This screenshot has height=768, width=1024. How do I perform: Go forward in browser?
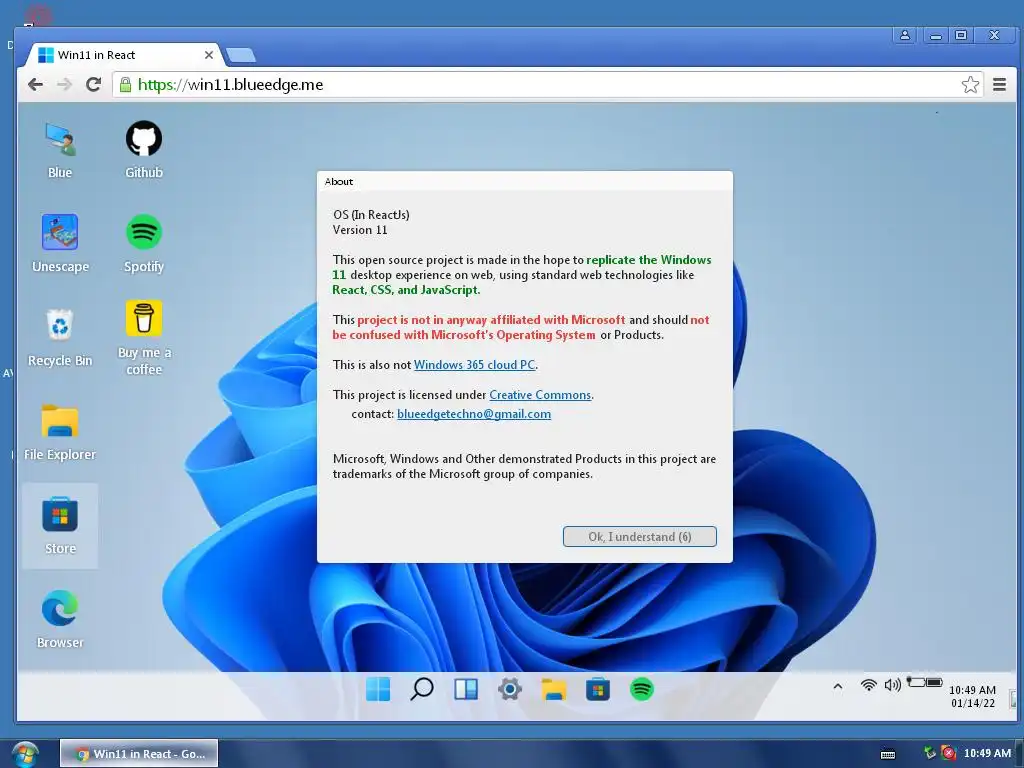tap(64, 84)
